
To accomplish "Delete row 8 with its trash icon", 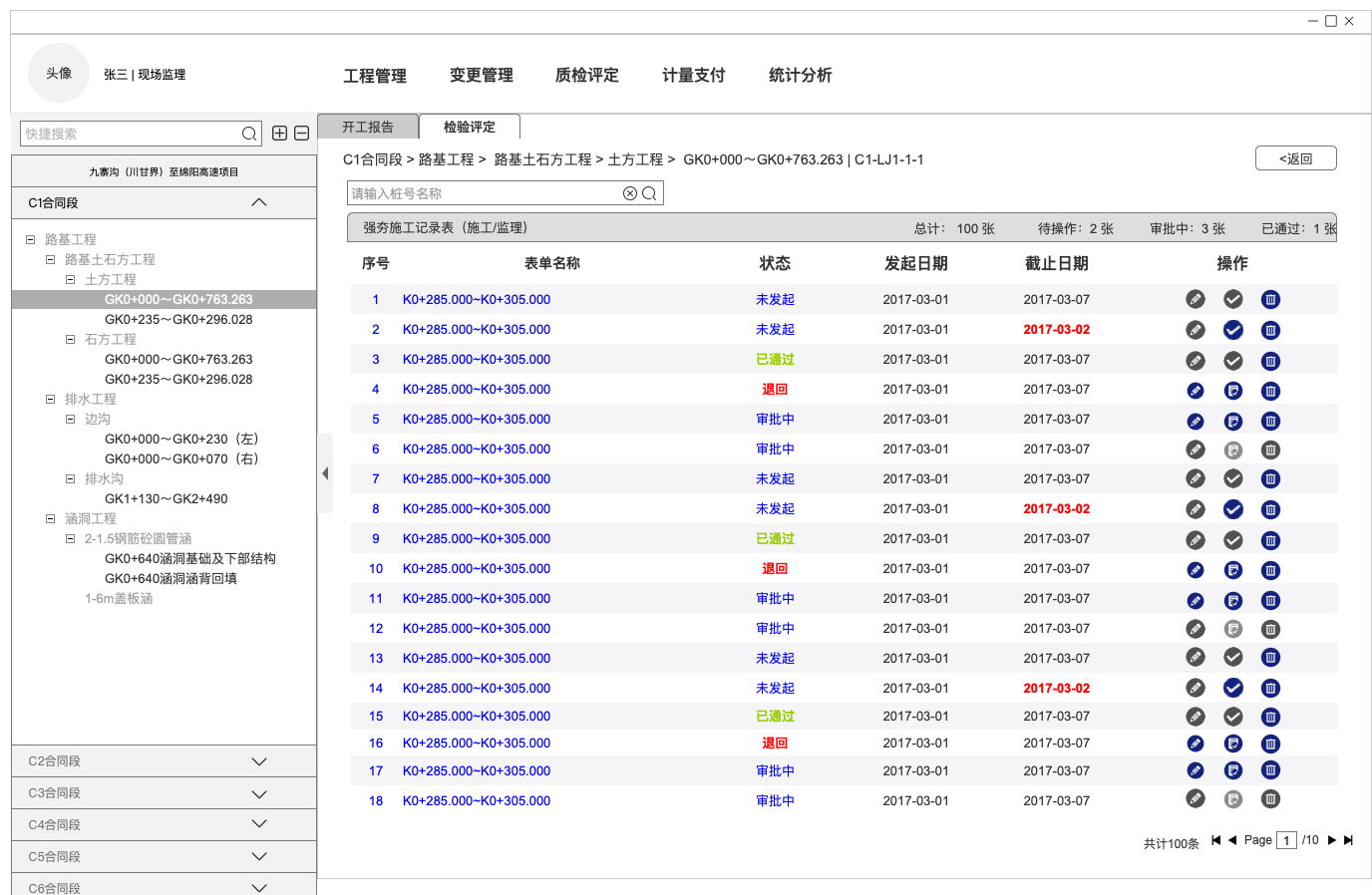I will click(1270, 509).
